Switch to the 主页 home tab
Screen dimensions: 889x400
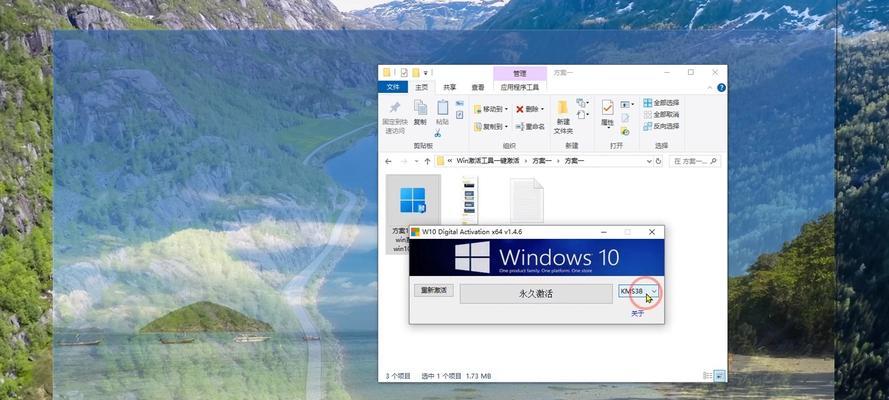422,87
